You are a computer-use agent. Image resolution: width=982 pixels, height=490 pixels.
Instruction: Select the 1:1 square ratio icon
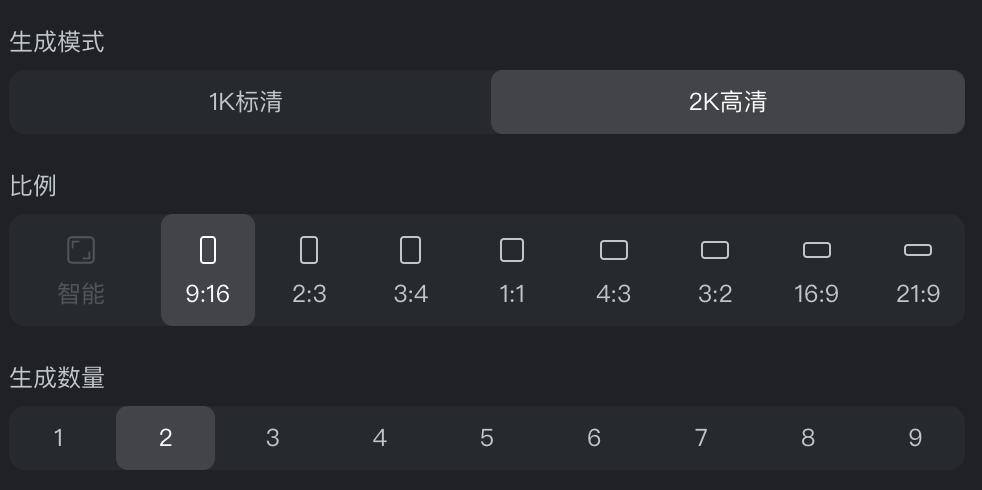(512, 250)
